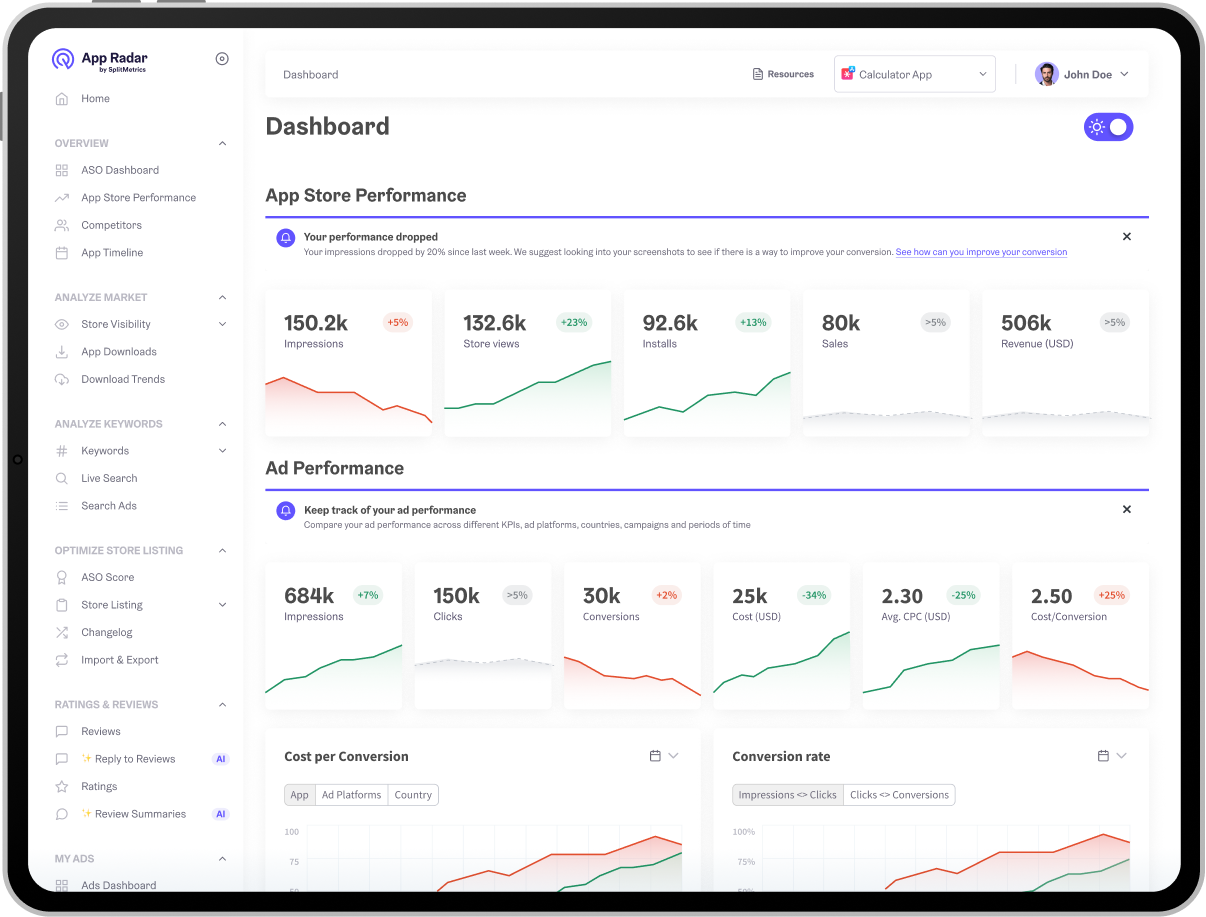Click the App Radar logo icon
Image resolution: width=1206 pixels, height=917 pixels.
point(63,59)
